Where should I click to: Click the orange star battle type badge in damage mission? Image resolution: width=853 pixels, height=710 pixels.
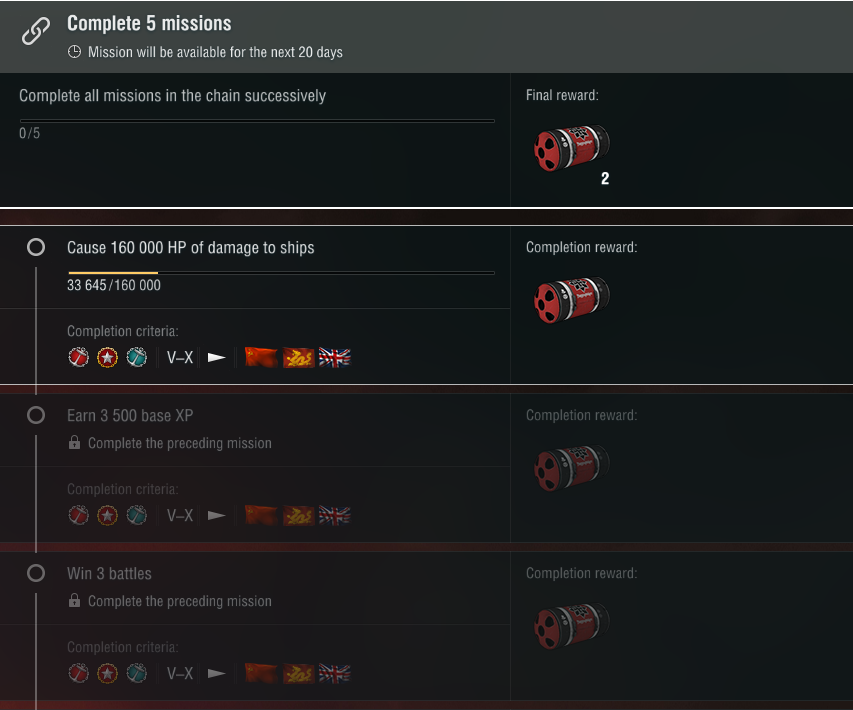[x=108, y=357]
